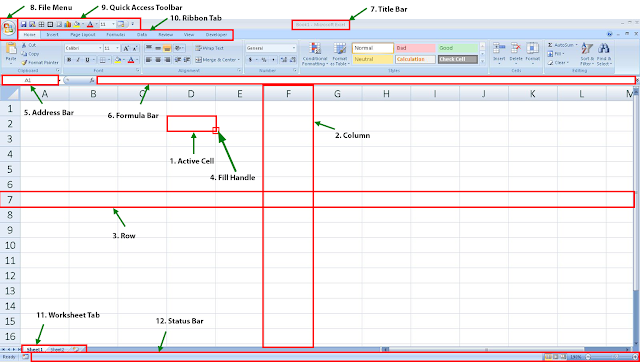Expand the cell Styles gallery

482,61
